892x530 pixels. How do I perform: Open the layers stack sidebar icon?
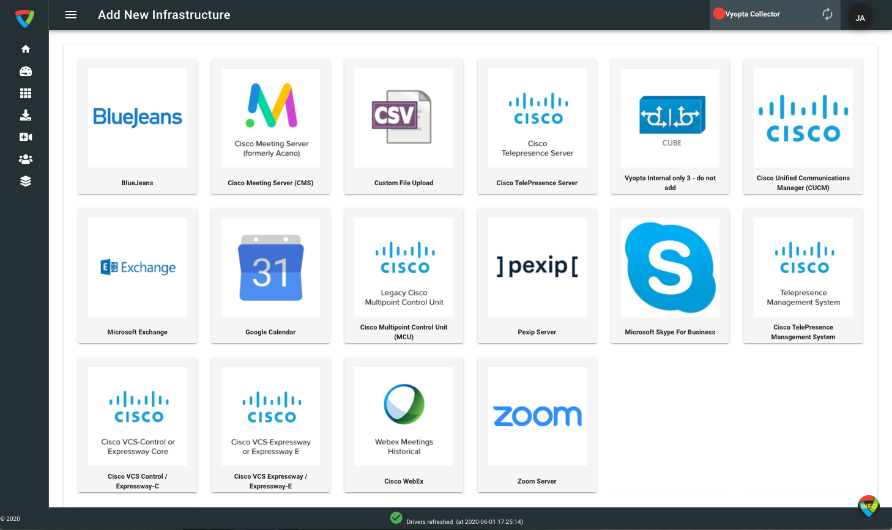point(25,181)
